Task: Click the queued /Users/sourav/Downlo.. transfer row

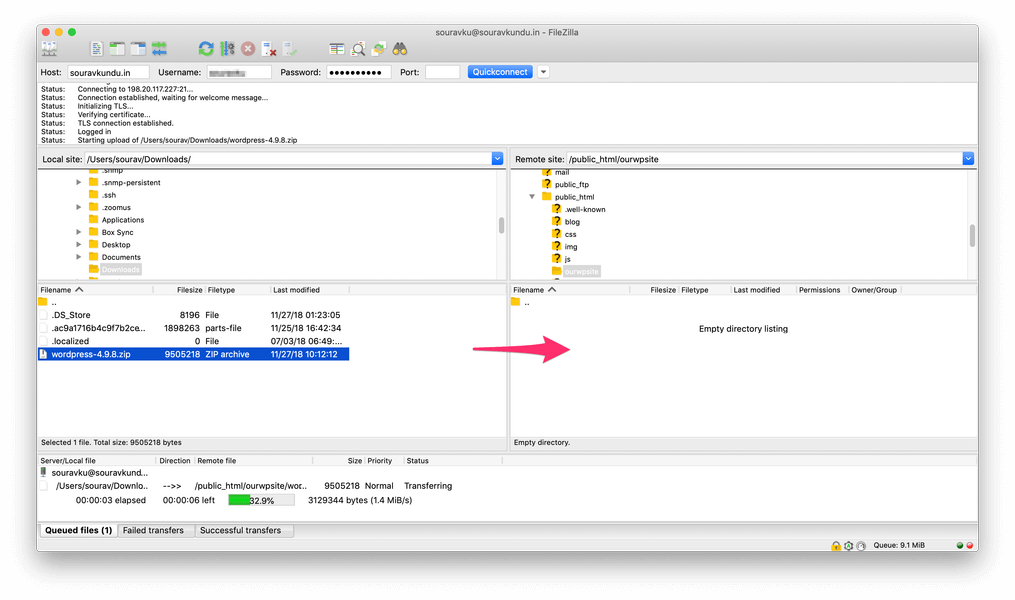Action: 246,485
